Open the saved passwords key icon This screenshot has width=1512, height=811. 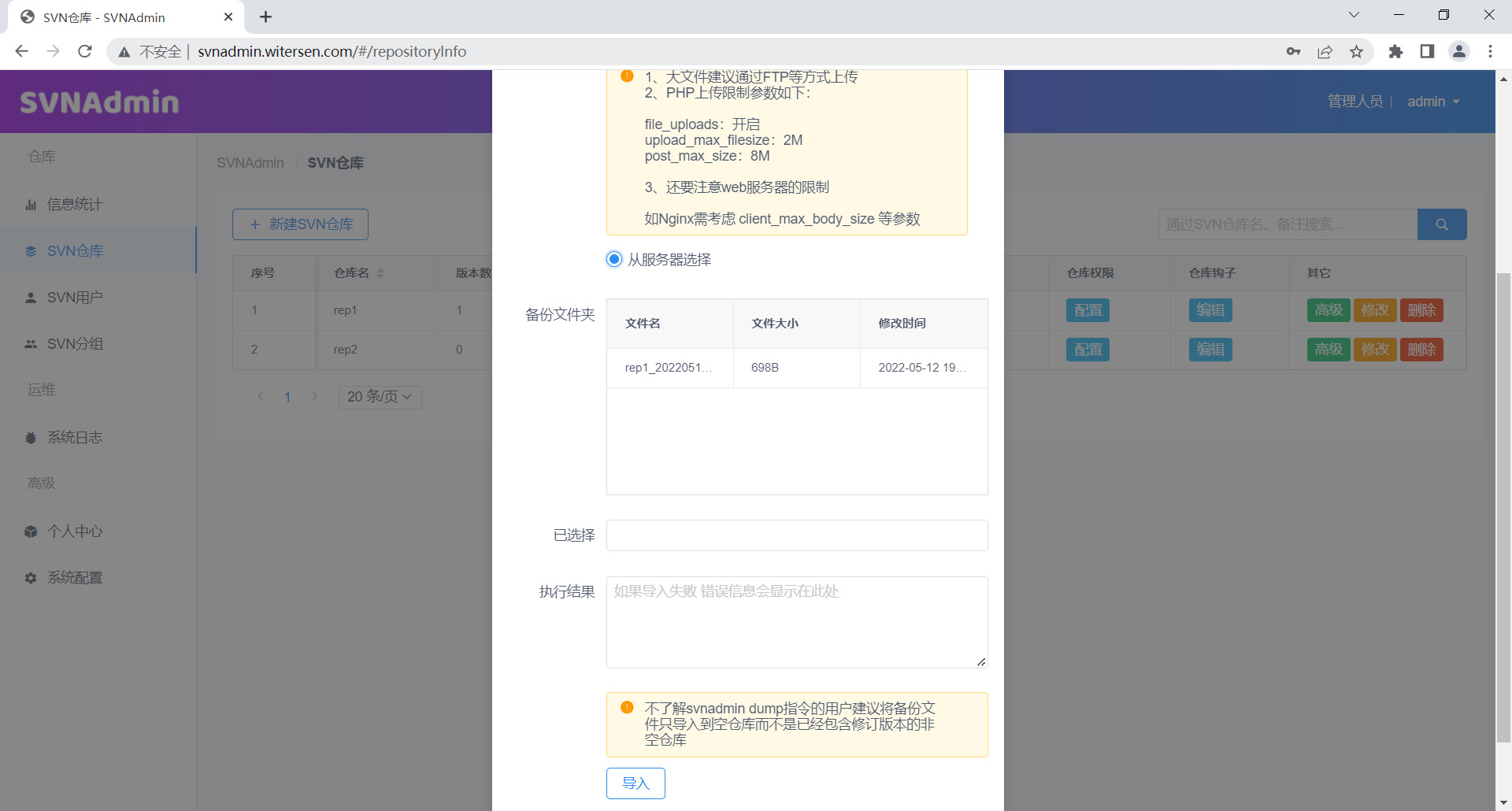click(x=1293, y=51)
